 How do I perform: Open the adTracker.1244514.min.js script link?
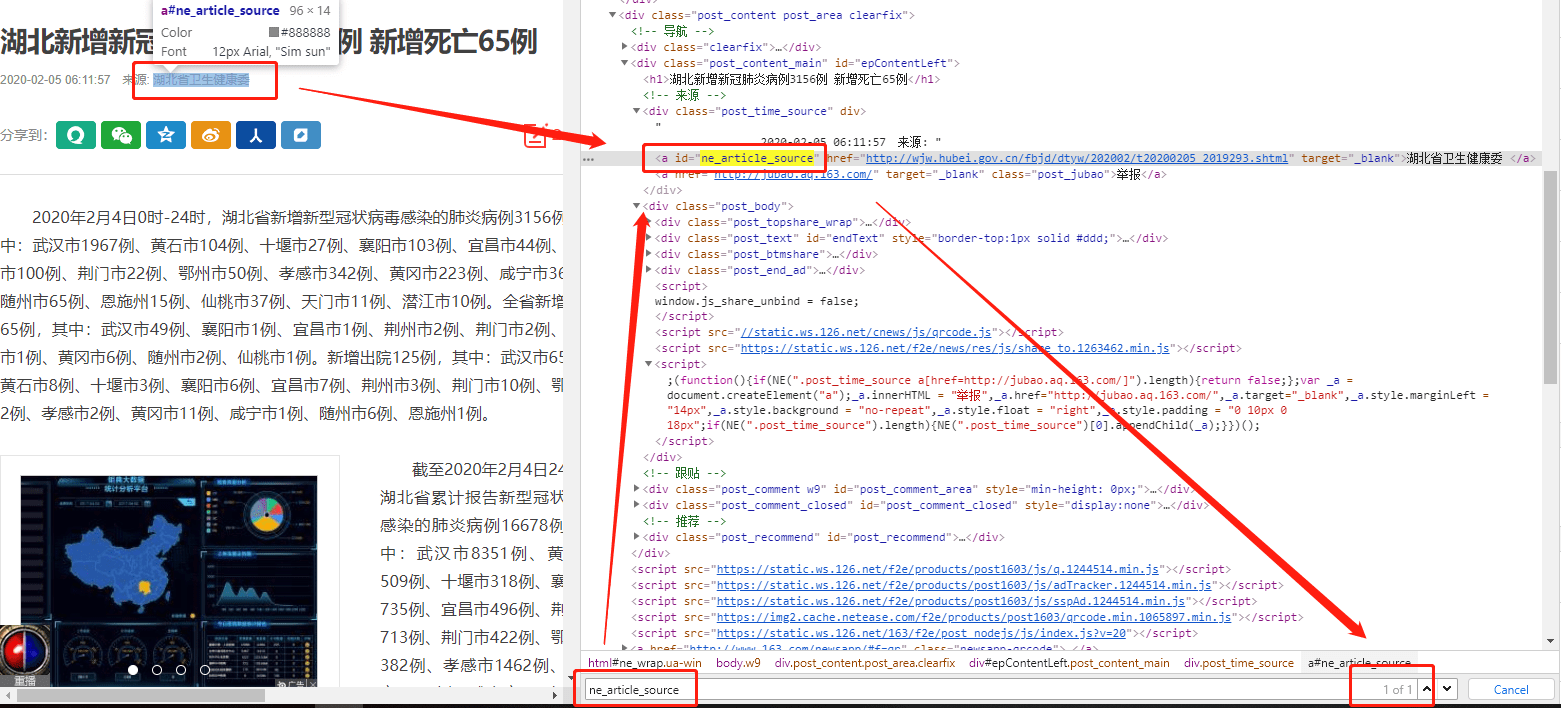tap(965, 585)
